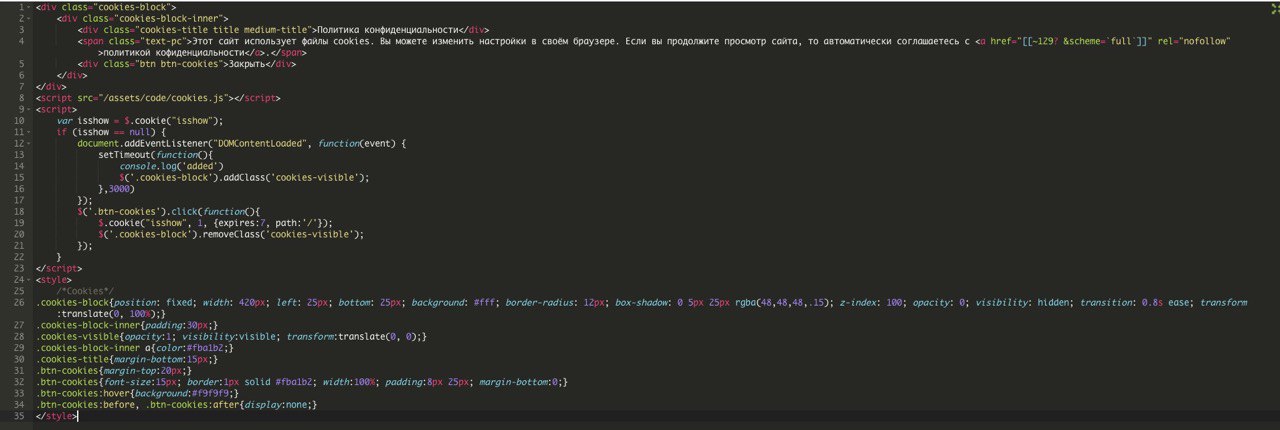
Task: Click line number 16 in the gutter
Action: (18, 189)
